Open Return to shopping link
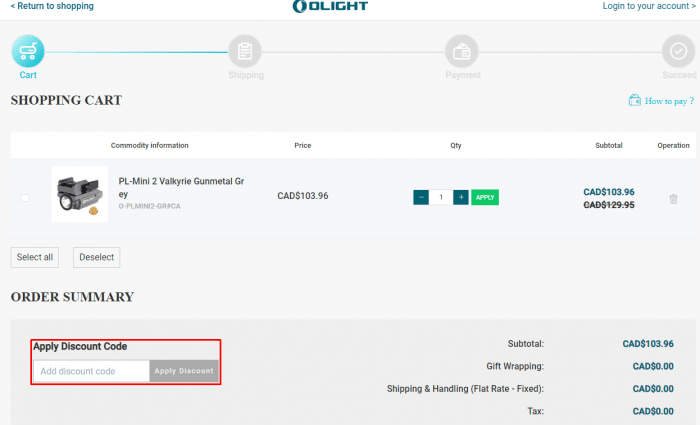Screen dimensions: 700x425 click(x=52, y=6)
